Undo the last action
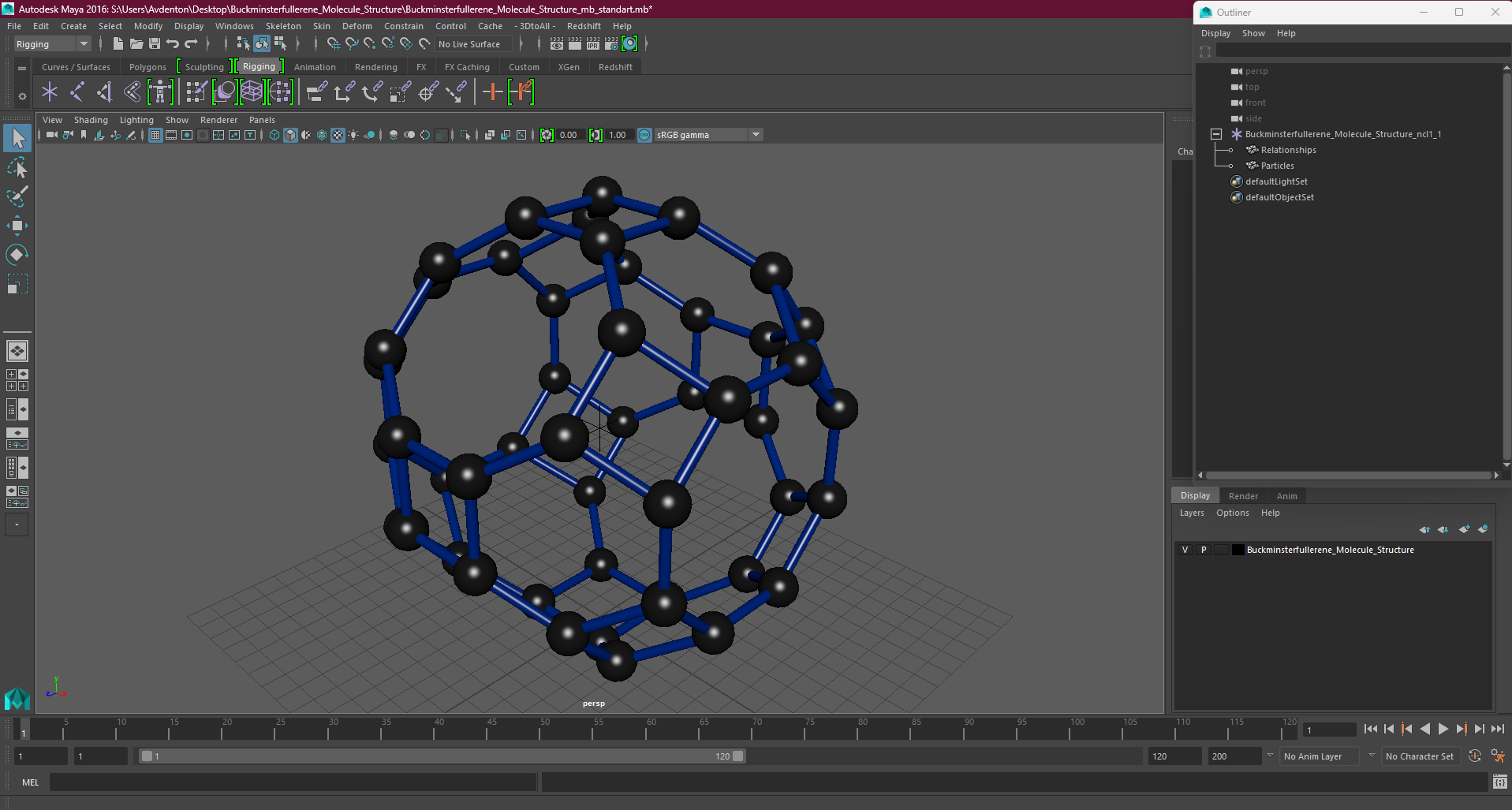The width and height of the screenshot is (1512, 810). pos(173,44)
